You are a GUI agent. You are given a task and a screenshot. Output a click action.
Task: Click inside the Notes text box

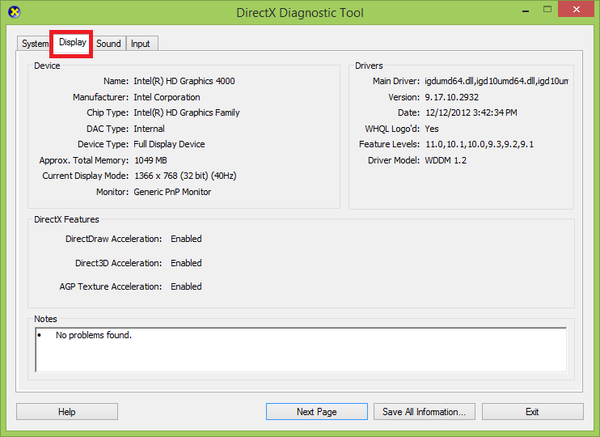point(301,349)
